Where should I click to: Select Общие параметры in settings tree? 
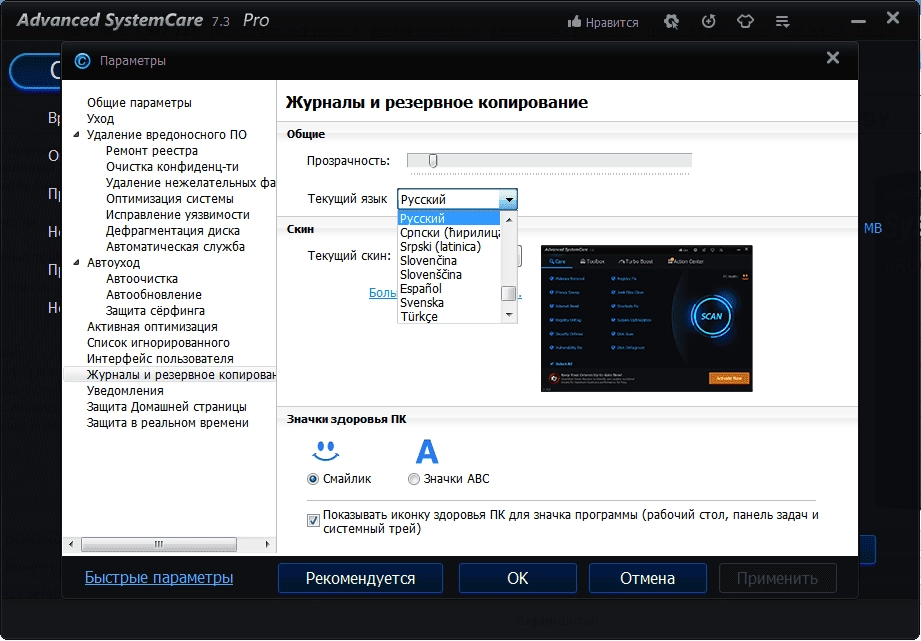click(x=139, y=103)
